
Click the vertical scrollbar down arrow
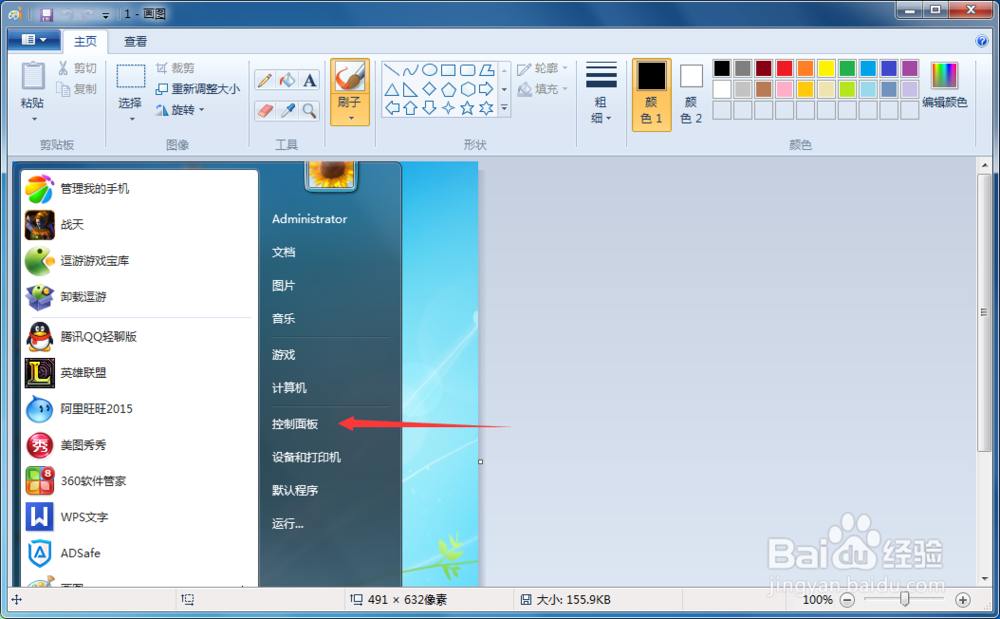[985, 579]
